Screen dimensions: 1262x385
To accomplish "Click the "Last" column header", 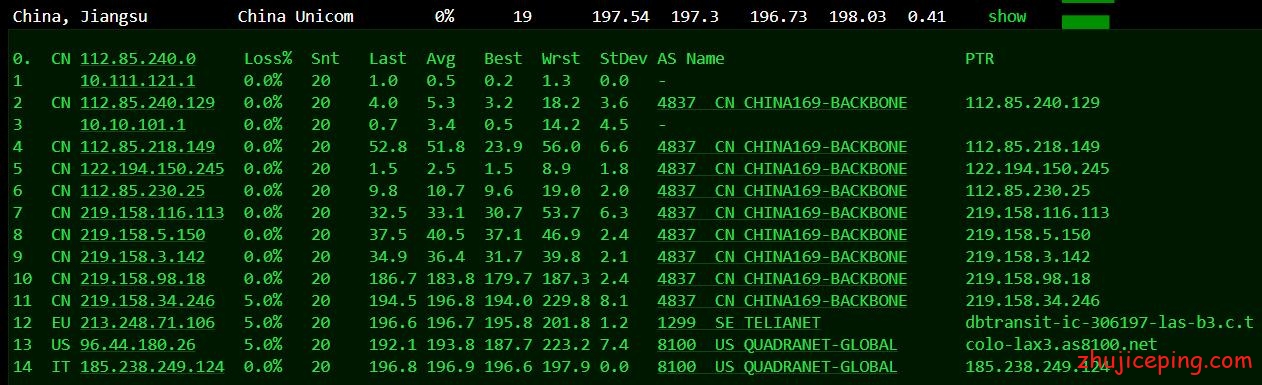I will [388, 59].
